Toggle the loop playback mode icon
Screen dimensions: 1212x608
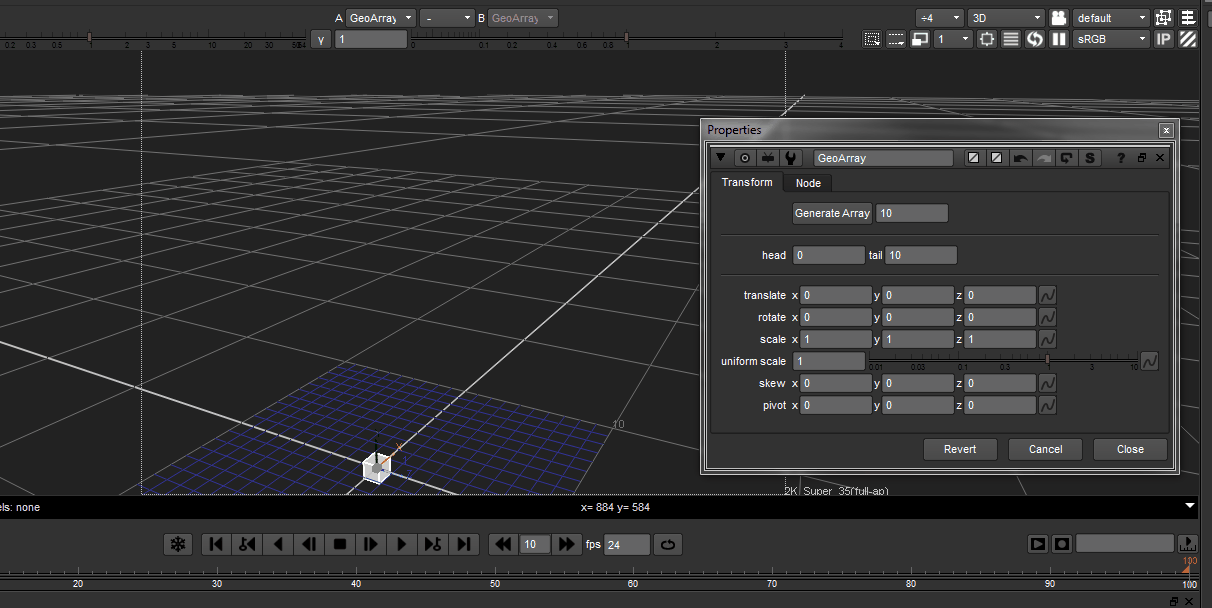click(x=668, y=544)
